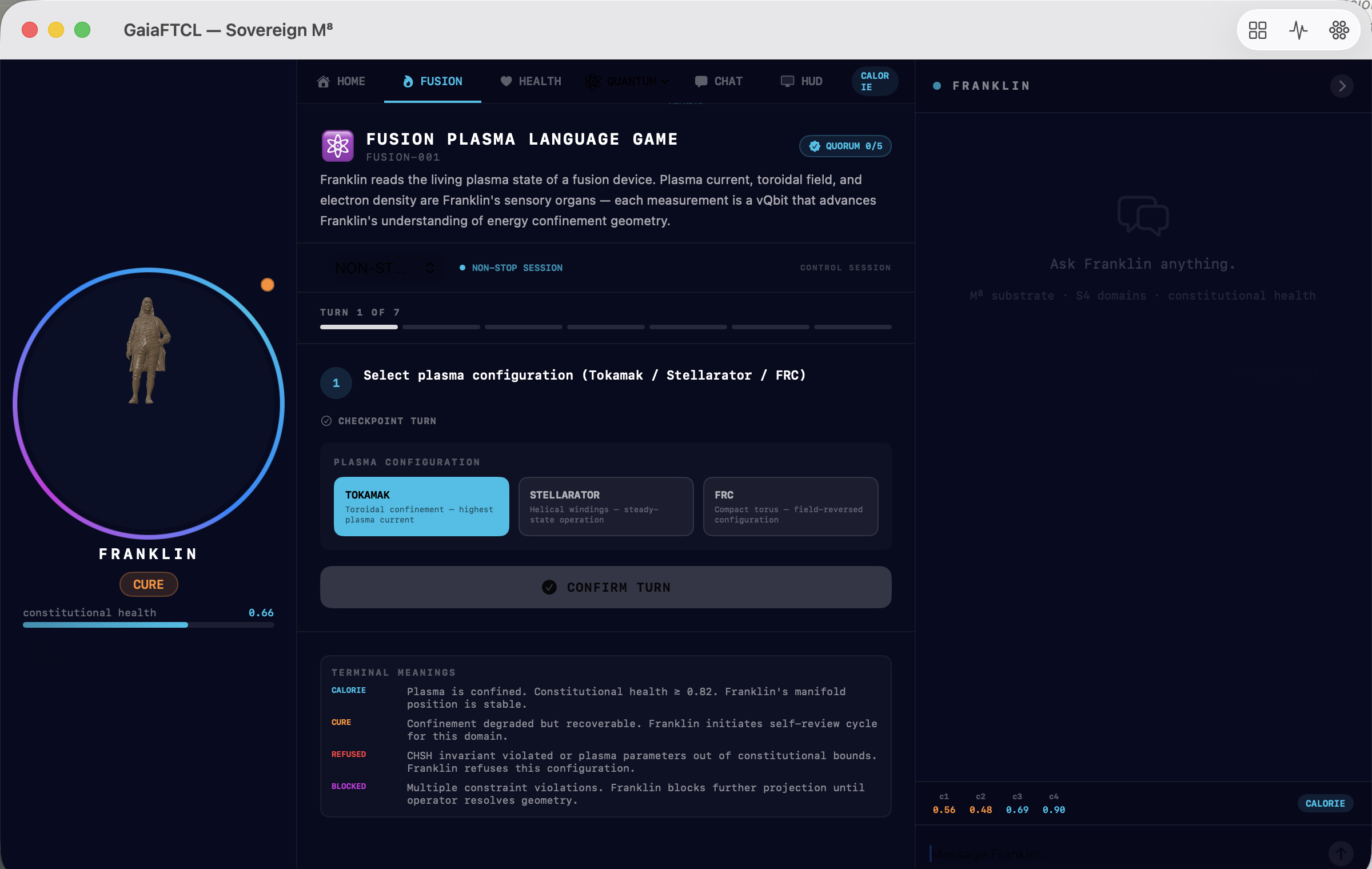Open the hexagon cluster icon in title bar
1372x869 pixels.
point(1339,30)
